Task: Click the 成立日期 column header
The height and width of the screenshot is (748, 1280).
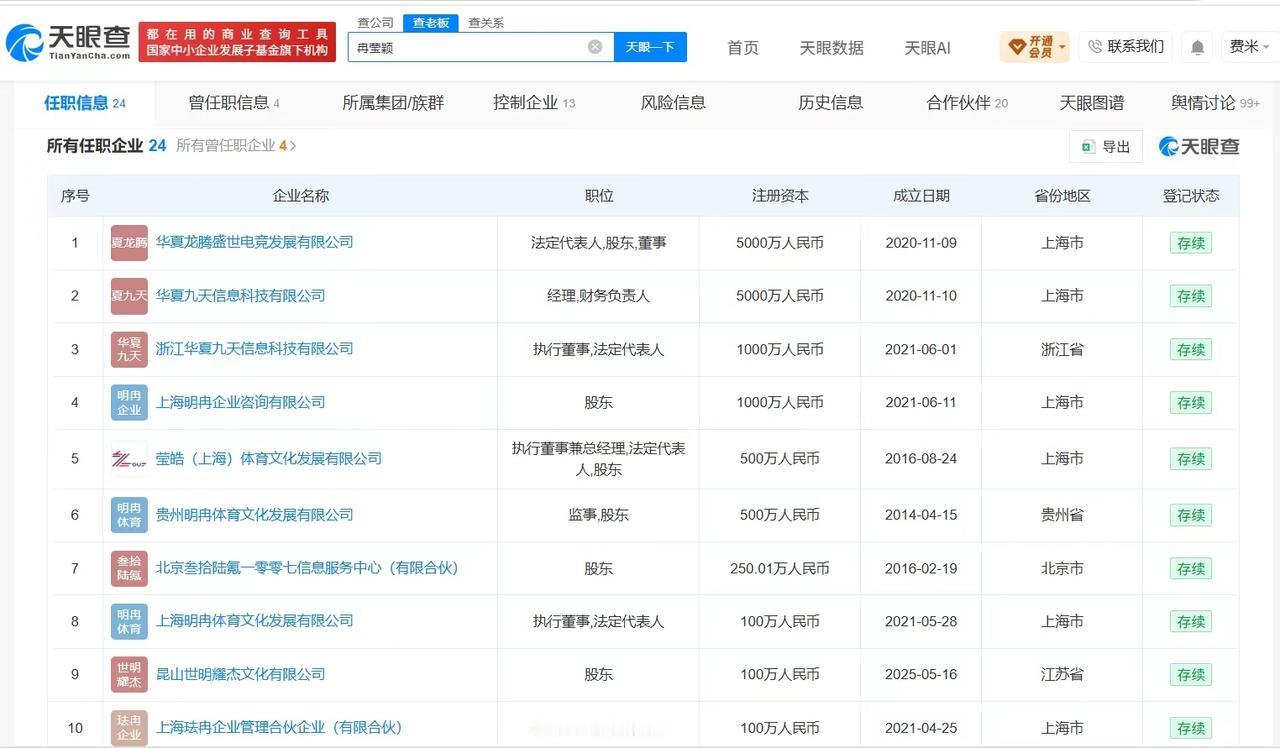Action: click(x=921, y=196)
